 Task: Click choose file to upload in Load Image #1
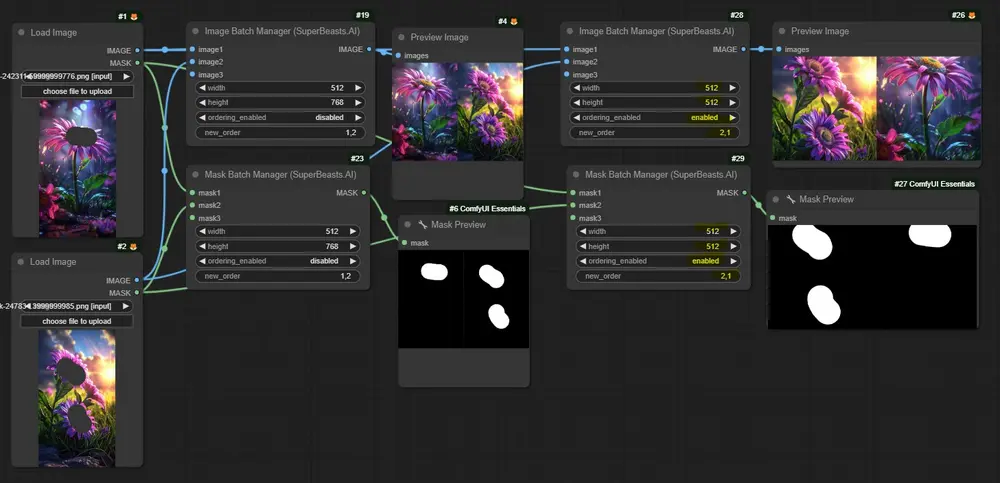click(77, 91)
